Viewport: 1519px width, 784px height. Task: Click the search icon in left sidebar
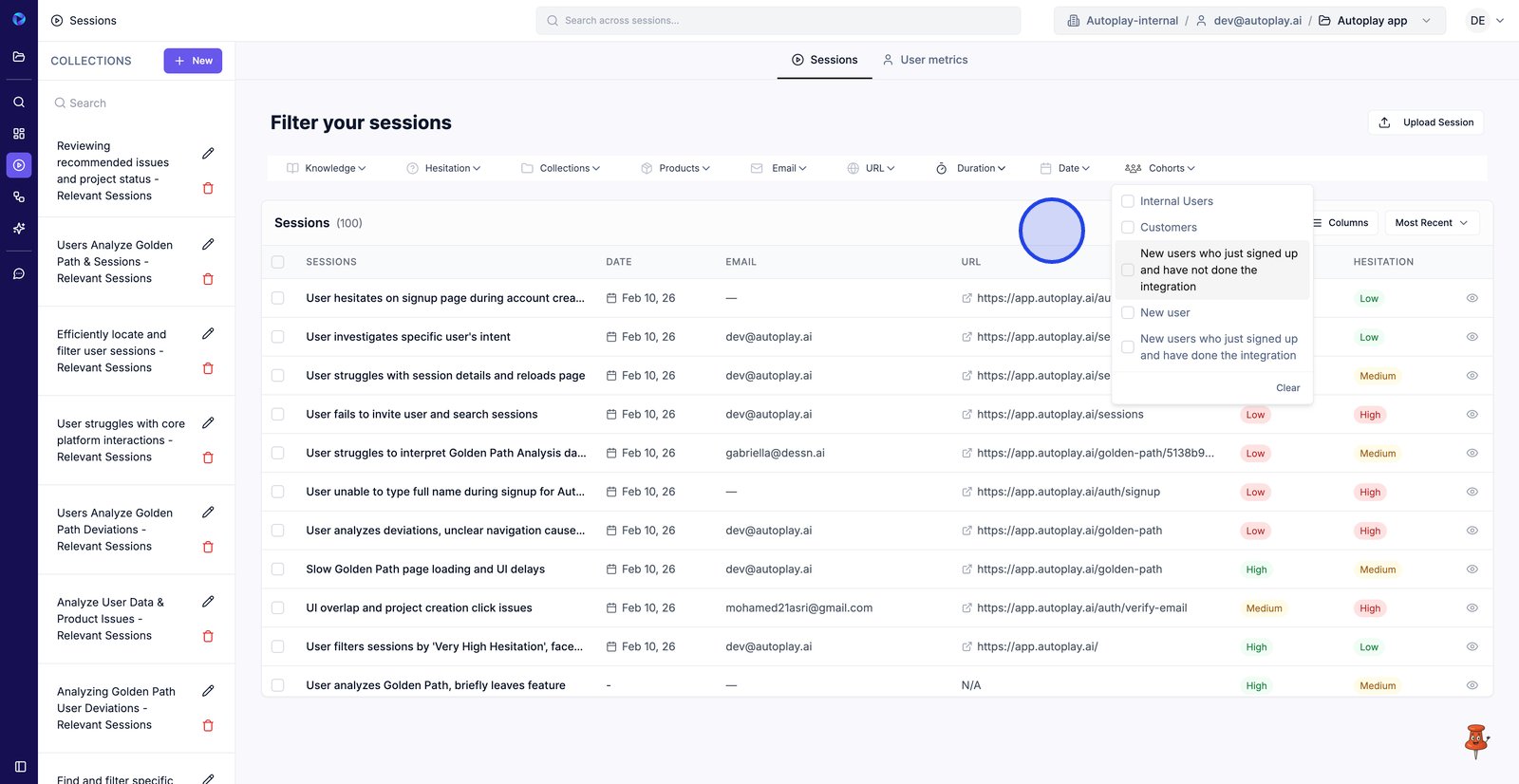point(19,102)
